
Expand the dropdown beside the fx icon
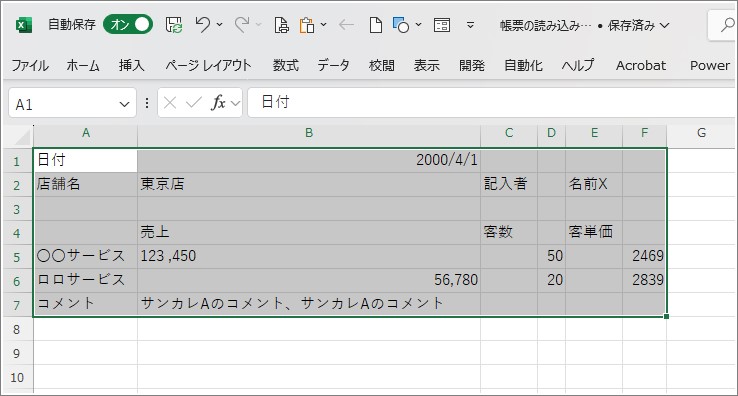tap(236, 103)
